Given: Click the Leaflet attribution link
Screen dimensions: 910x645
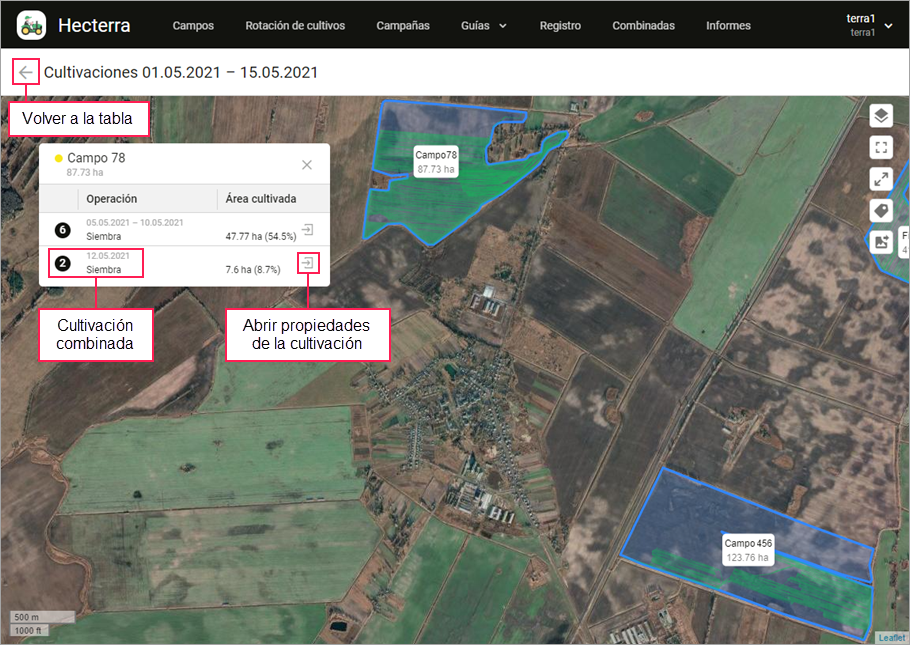Looking at the screenshot, I should 891,637.
